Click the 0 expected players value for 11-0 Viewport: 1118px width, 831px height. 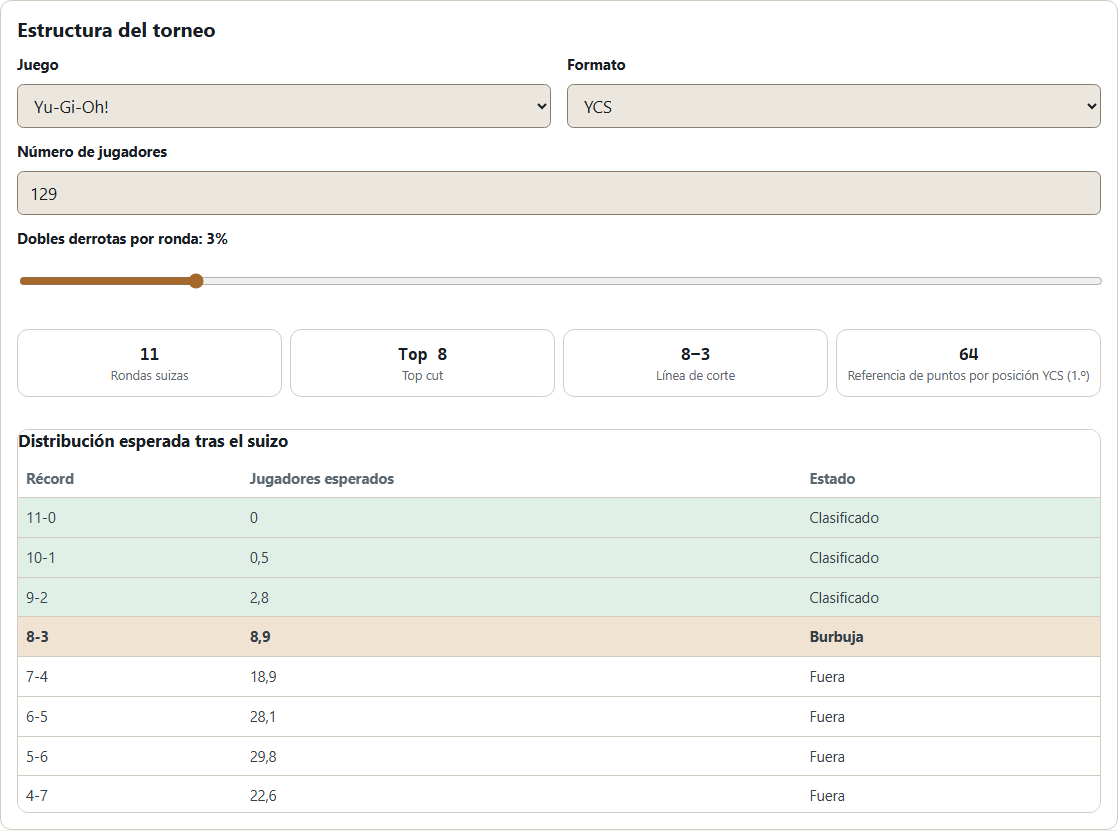(x=254, y=518)
